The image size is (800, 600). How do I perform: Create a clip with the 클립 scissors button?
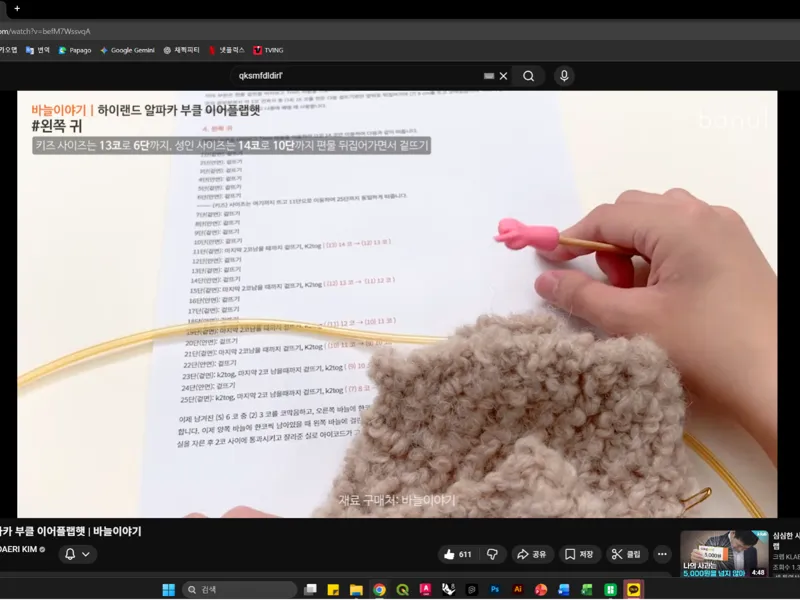point(626,555)
